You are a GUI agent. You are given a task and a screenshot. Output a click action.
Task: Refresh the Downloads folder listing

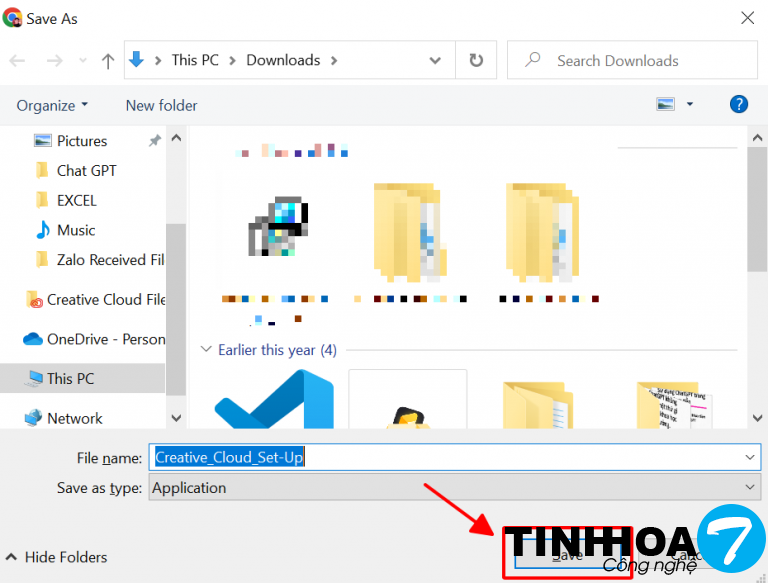[x=476, y=60]
